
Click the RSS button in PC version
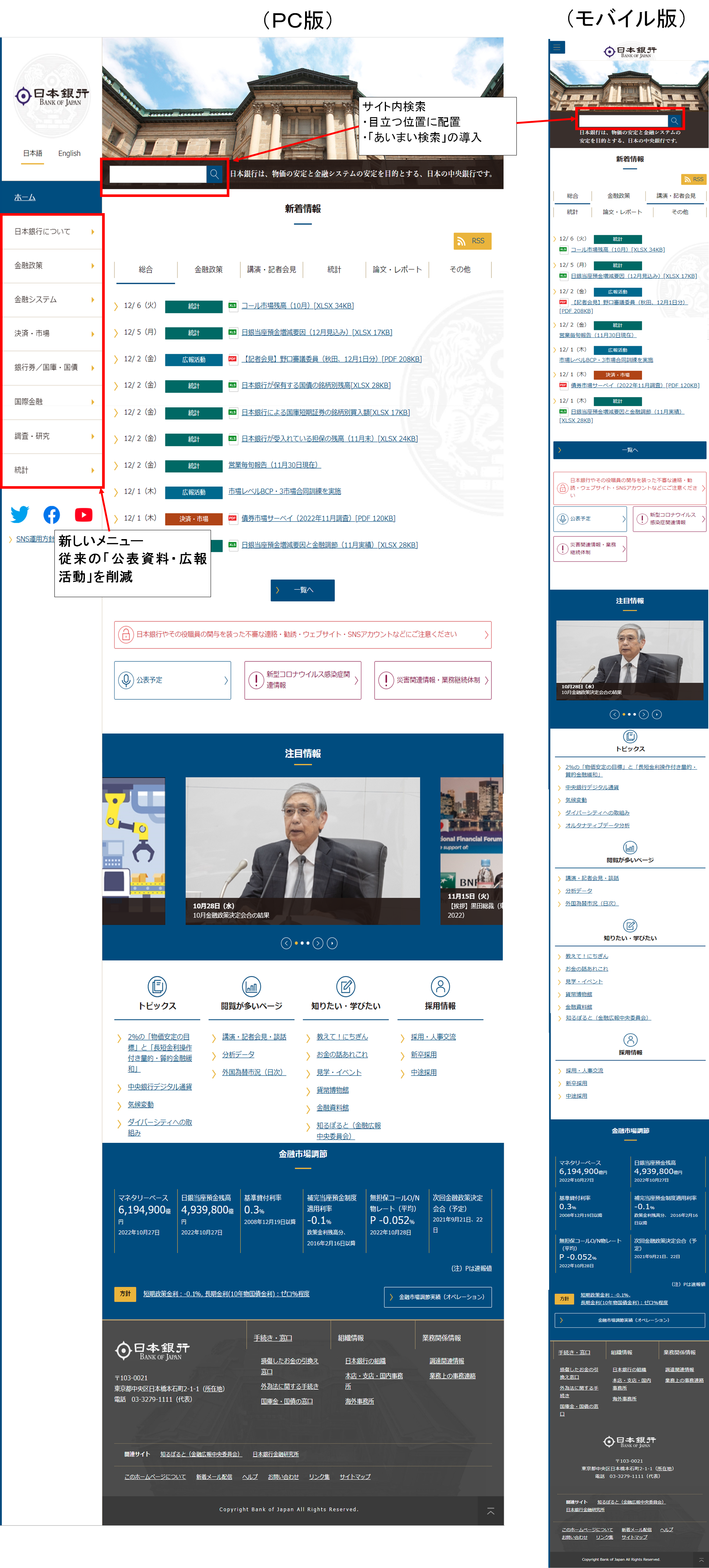coord(472,241)
